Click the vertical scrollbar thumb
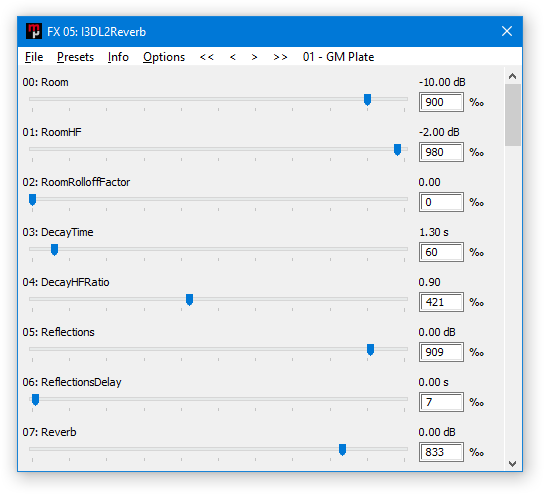Viewport: 544px width, 494px height. pyautogui.click(x=513, y=115)
